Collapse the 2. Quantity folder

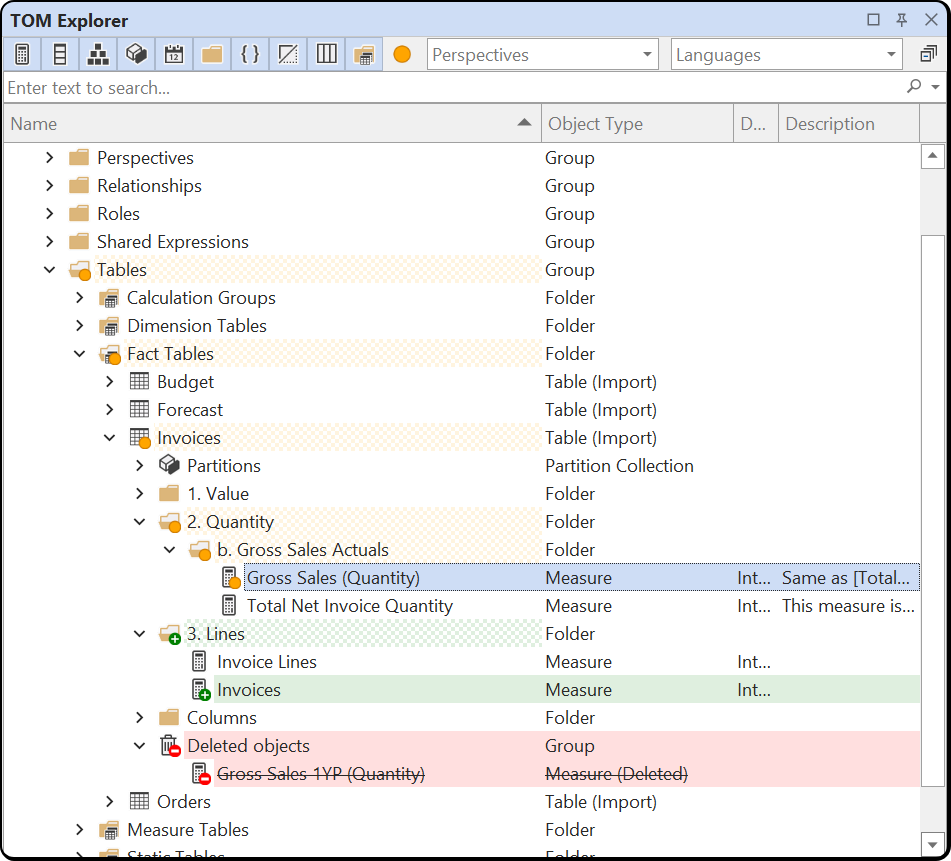pos(139,521)
